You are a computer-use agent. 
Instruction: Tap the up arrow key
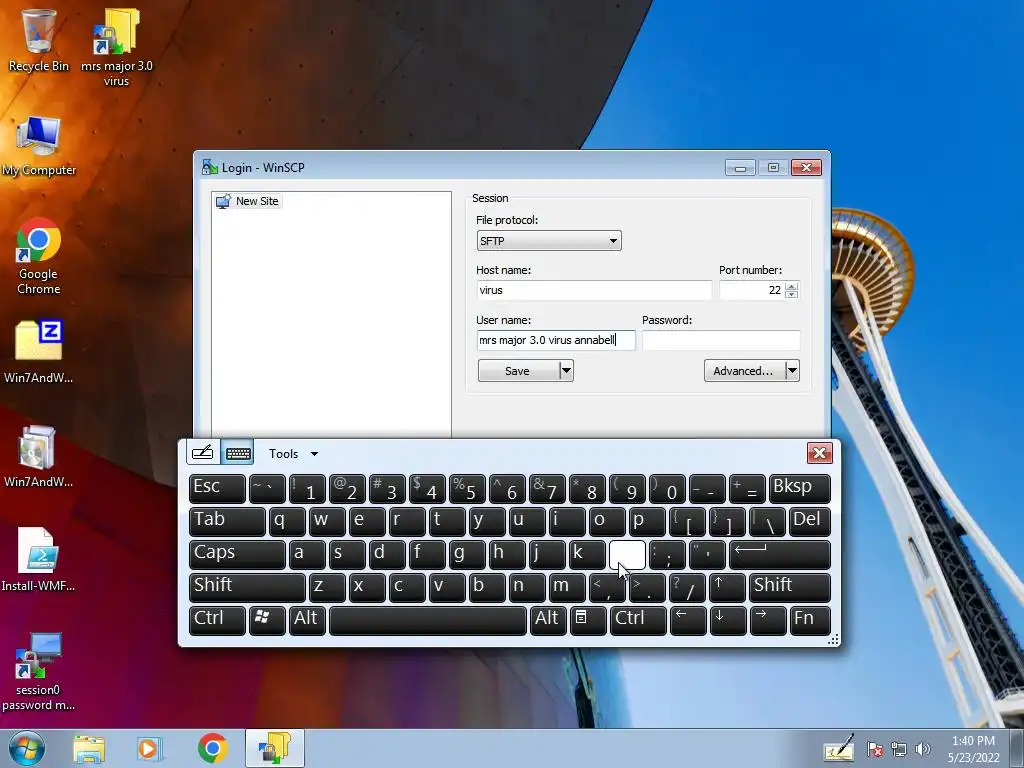[x=727, y=587]
